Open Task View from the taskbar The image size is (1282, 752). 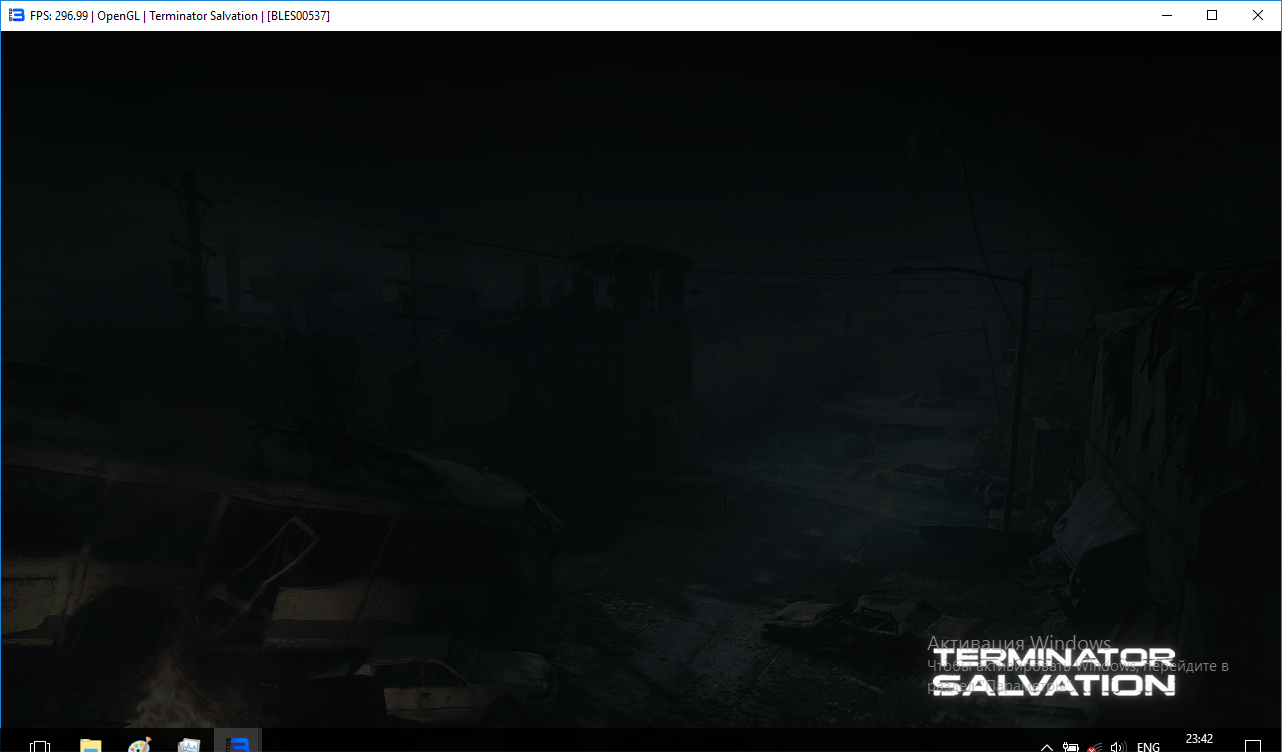(x=40, y=746)
